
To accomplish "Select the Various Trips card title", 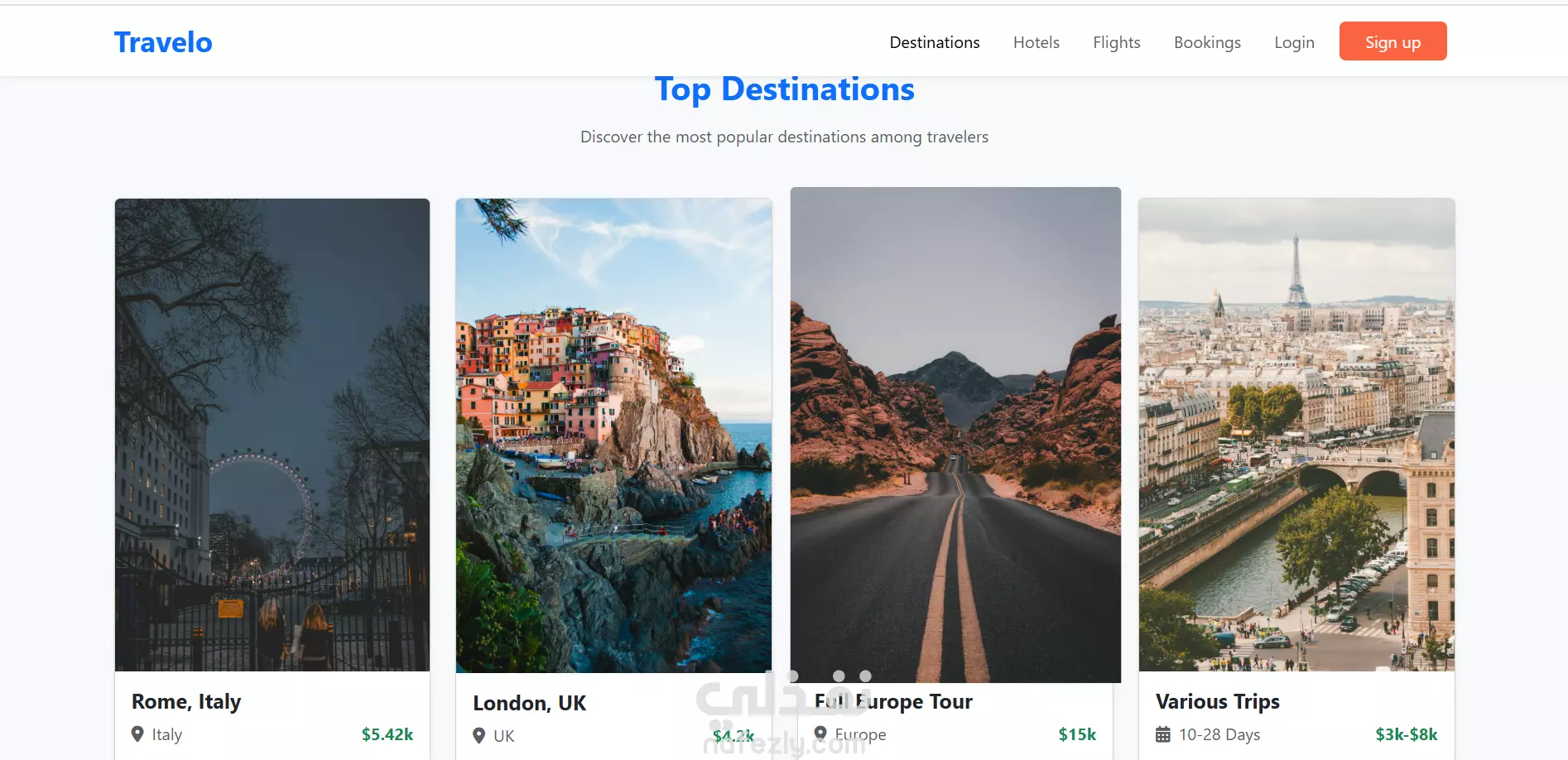I will coord(1218,702).
